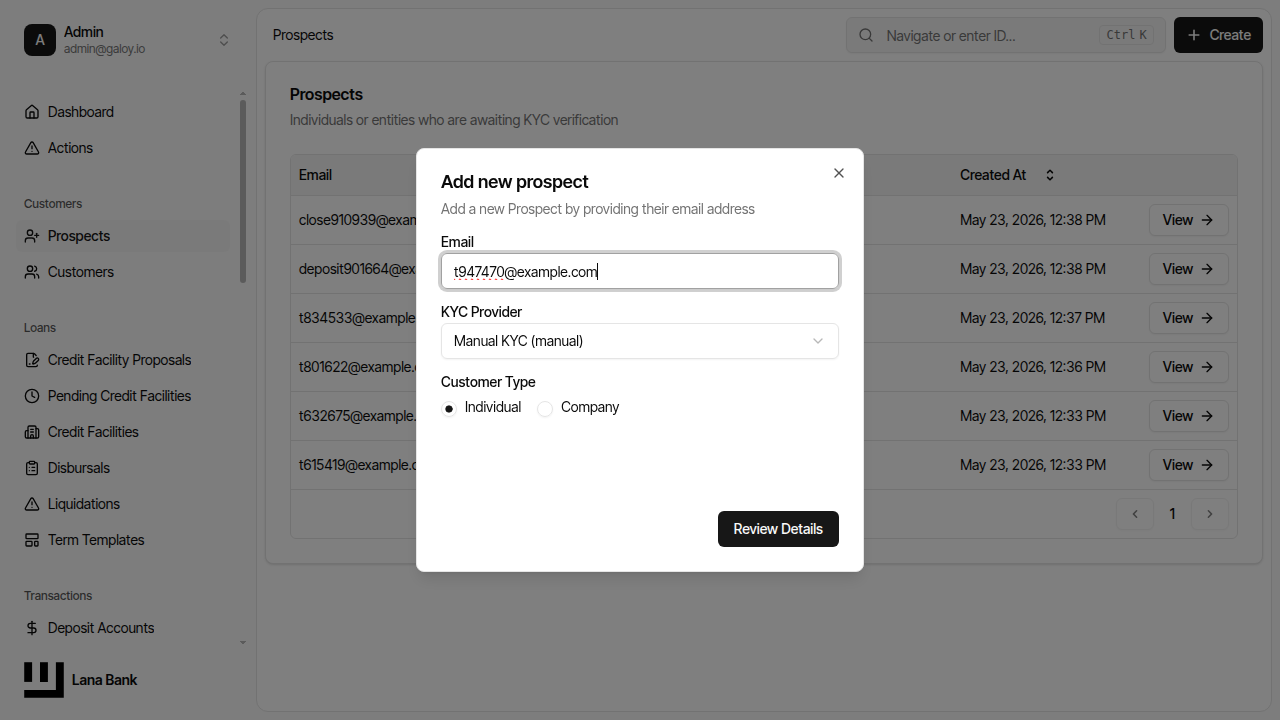This screenshot has width=1280, height=720.
Task: Click the Dashboard home icon
Action: click(x=32, y=112)
